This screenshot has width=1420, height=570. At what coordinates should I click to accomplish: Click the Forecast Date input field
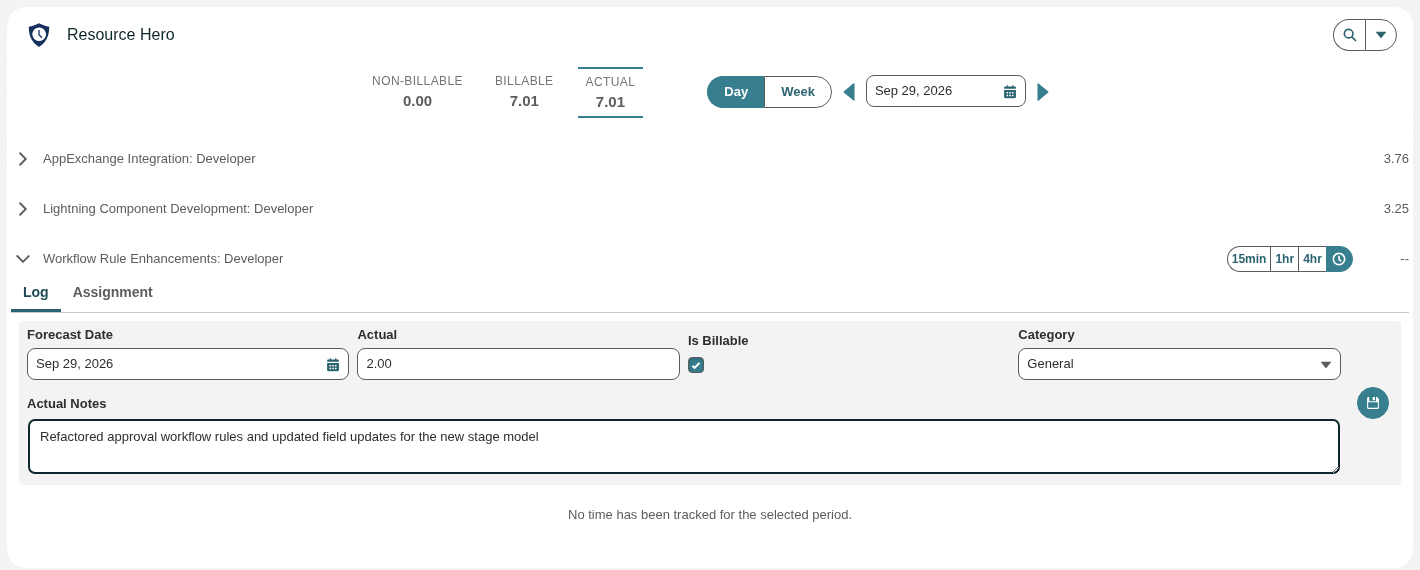[188, 364]
